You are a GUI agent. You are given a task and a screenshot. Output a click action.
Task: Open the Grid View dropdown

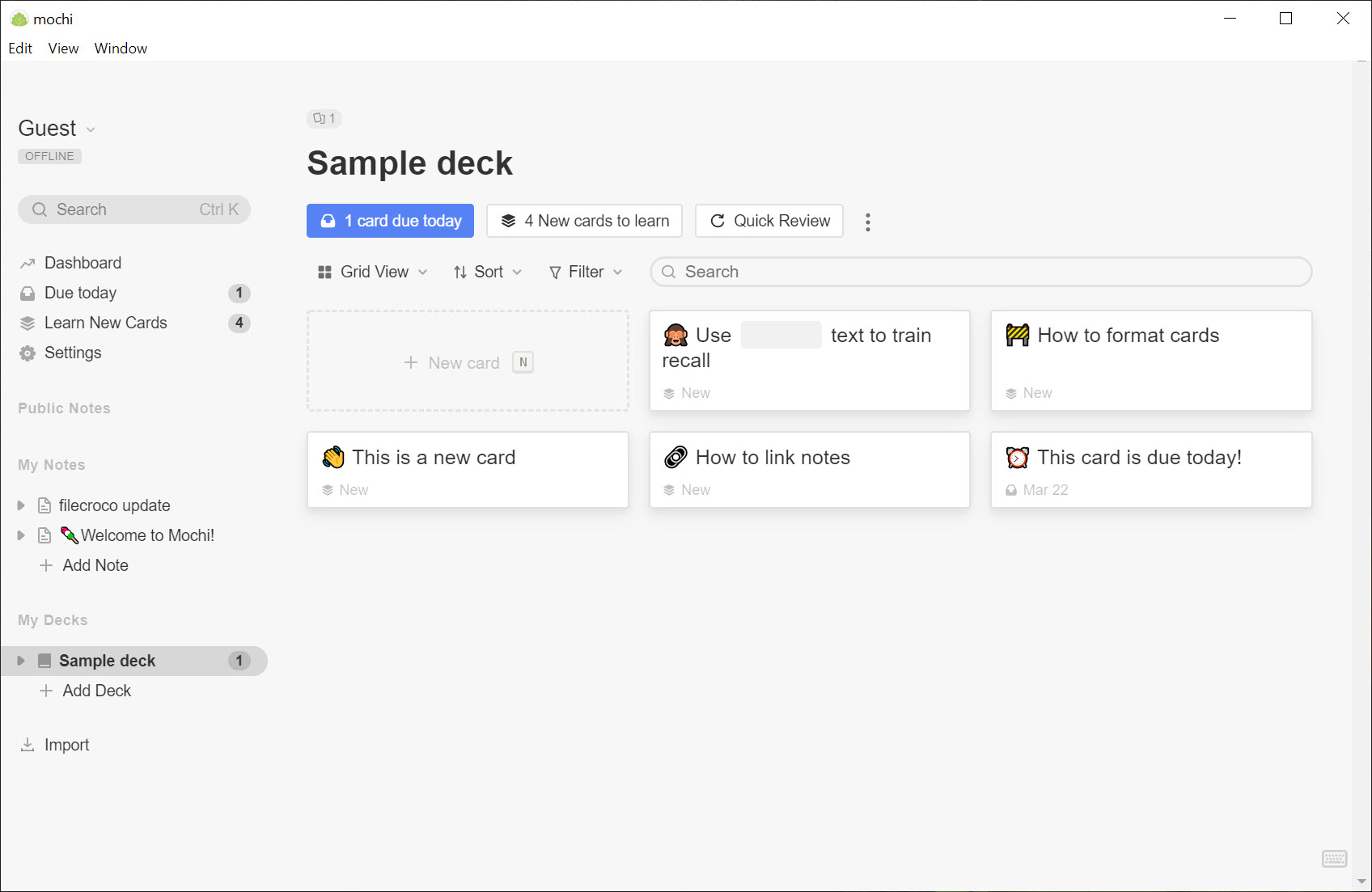click(x=372, y=272)
